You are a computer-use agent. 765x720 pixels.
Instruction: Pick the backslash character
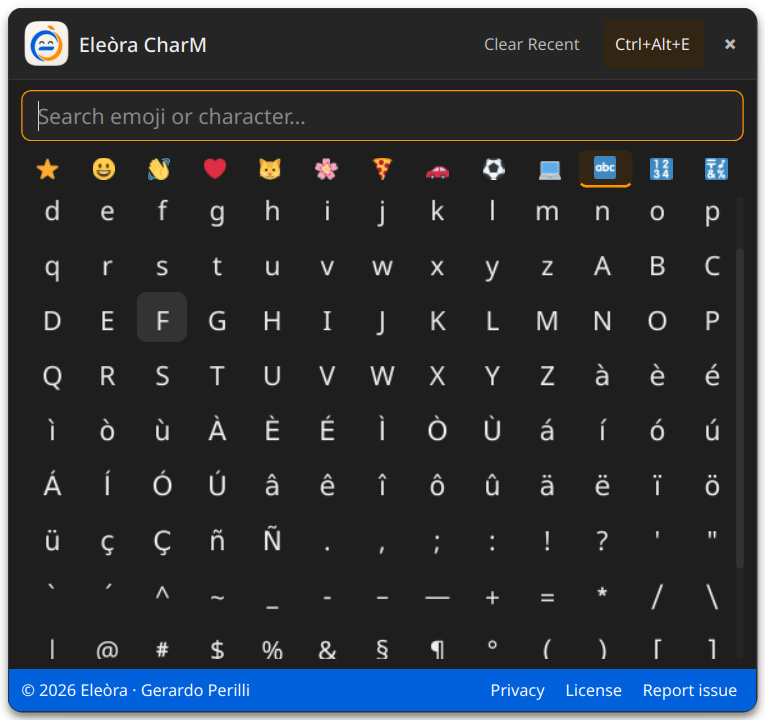712,596
